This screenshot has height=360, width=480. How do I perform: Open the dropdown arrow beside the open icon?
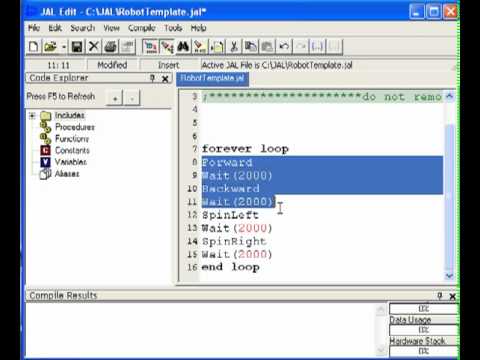coord(63,46)
